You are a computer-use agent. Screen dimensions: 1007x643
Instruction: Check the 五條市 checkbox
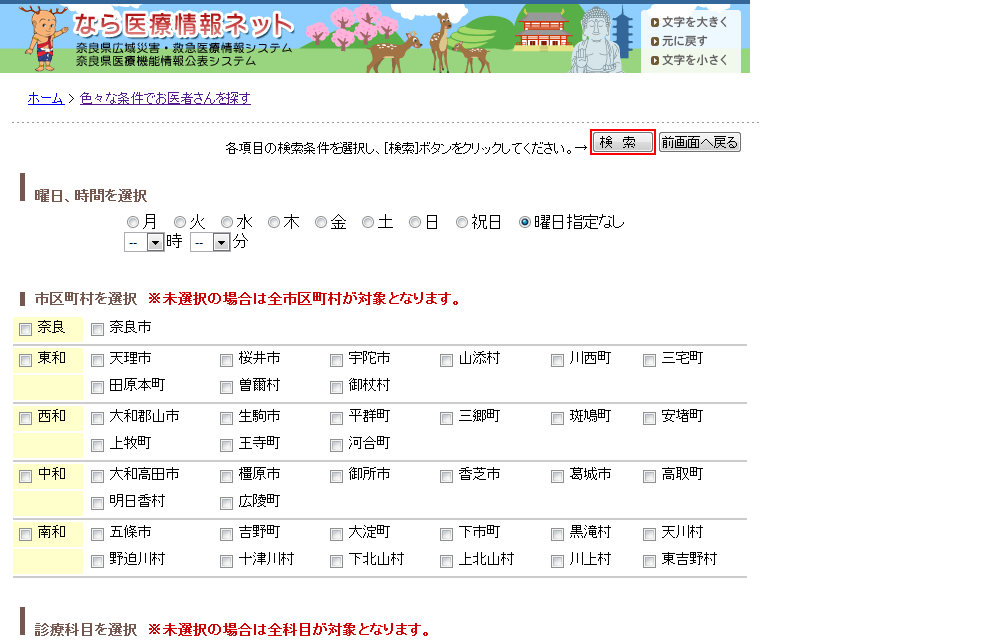click(x=98, y=534)
